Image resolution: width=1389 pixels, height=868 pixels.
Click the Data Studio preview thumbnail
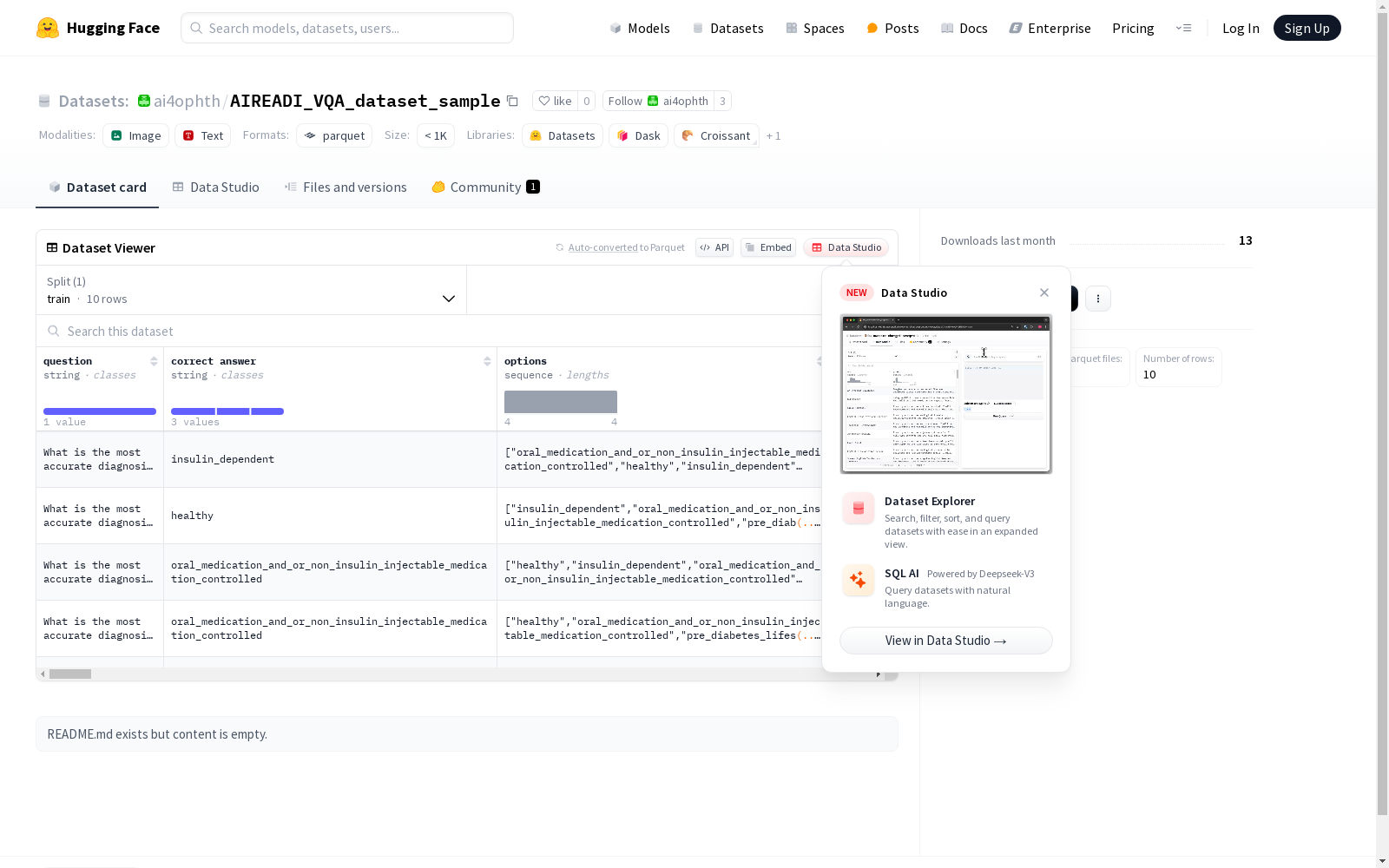946,394
